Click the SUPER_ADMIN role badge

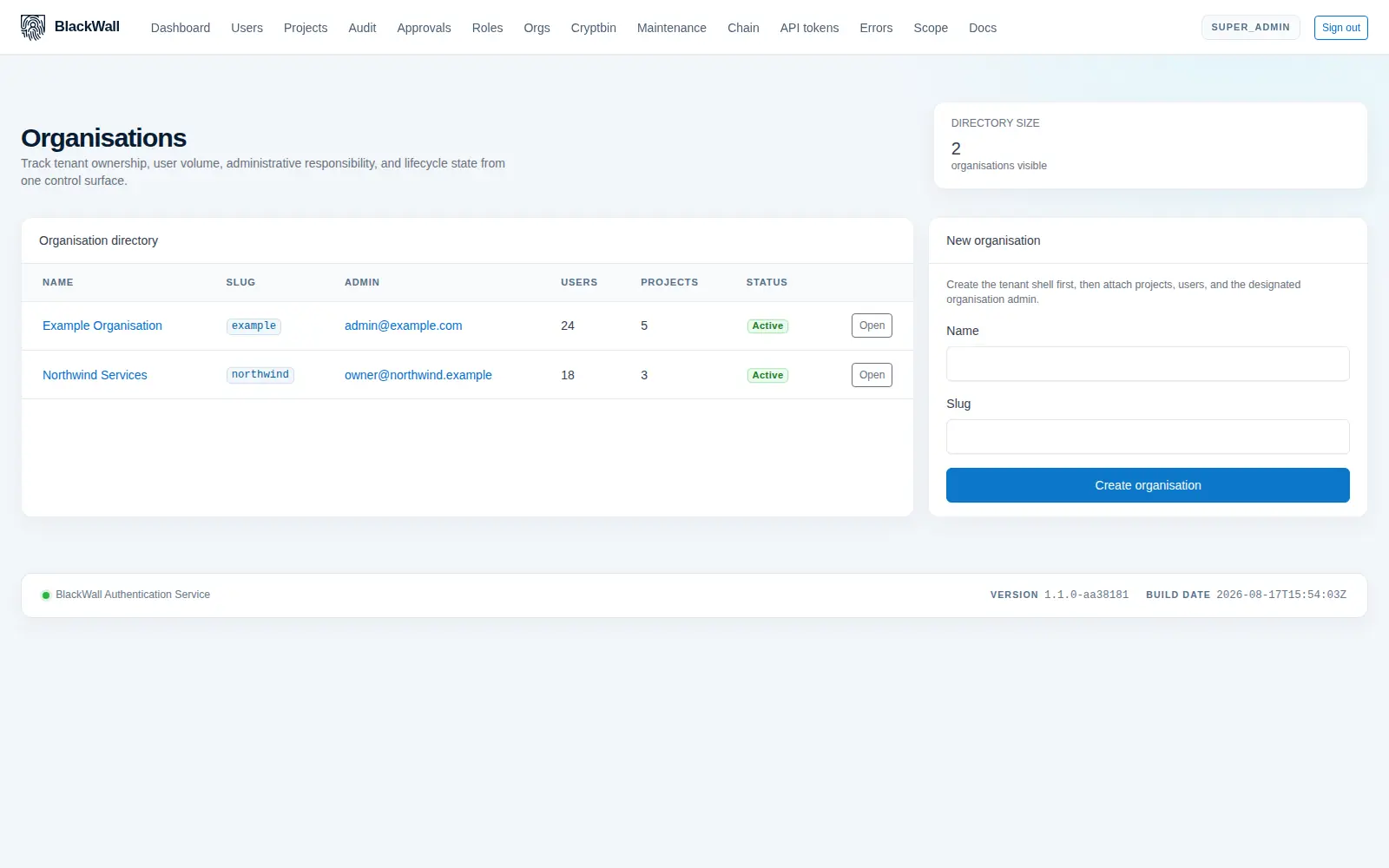(1250, 27)
